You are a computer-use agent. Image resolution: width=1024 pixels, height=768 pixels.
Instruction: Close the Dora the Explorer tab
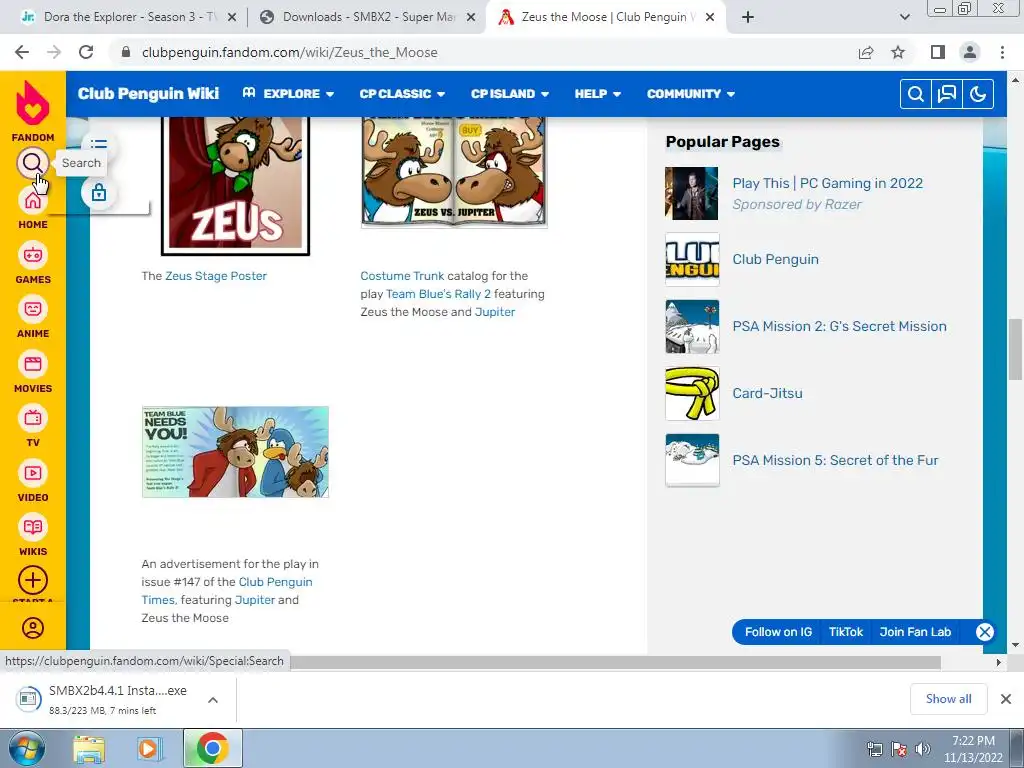[x=231, y=17]
